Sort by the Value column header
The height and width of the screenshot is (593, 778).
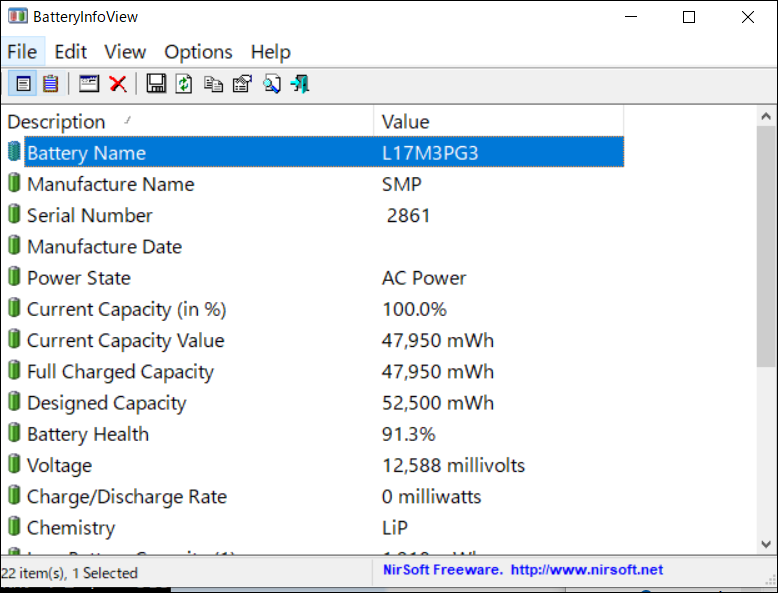(x=499, y=122)
